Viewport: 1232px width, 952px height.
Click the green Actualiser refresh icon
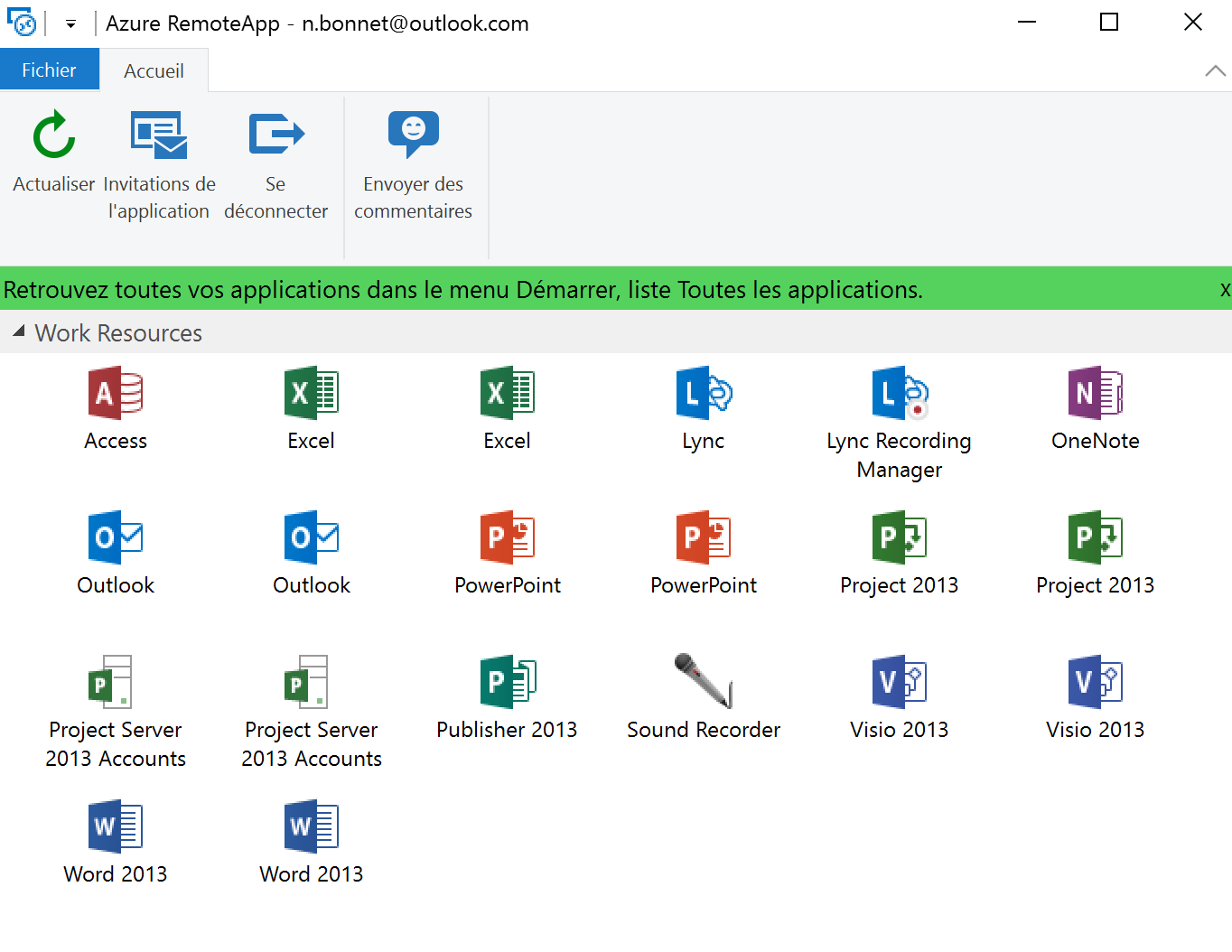pyautogui.click(x=54, y=135)
